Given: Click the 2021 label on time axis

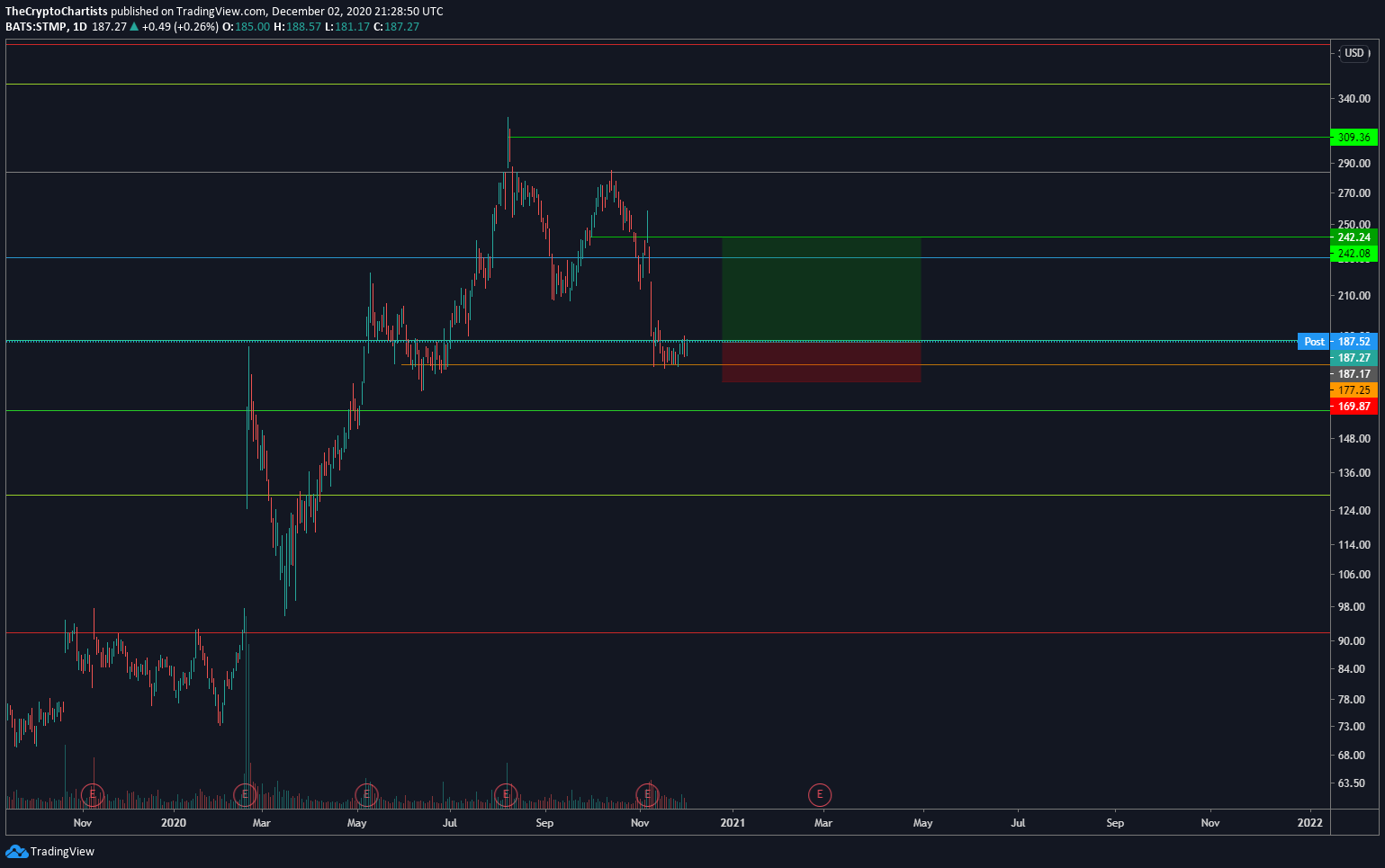Looking at the screenshot, I should pos(733,823).
